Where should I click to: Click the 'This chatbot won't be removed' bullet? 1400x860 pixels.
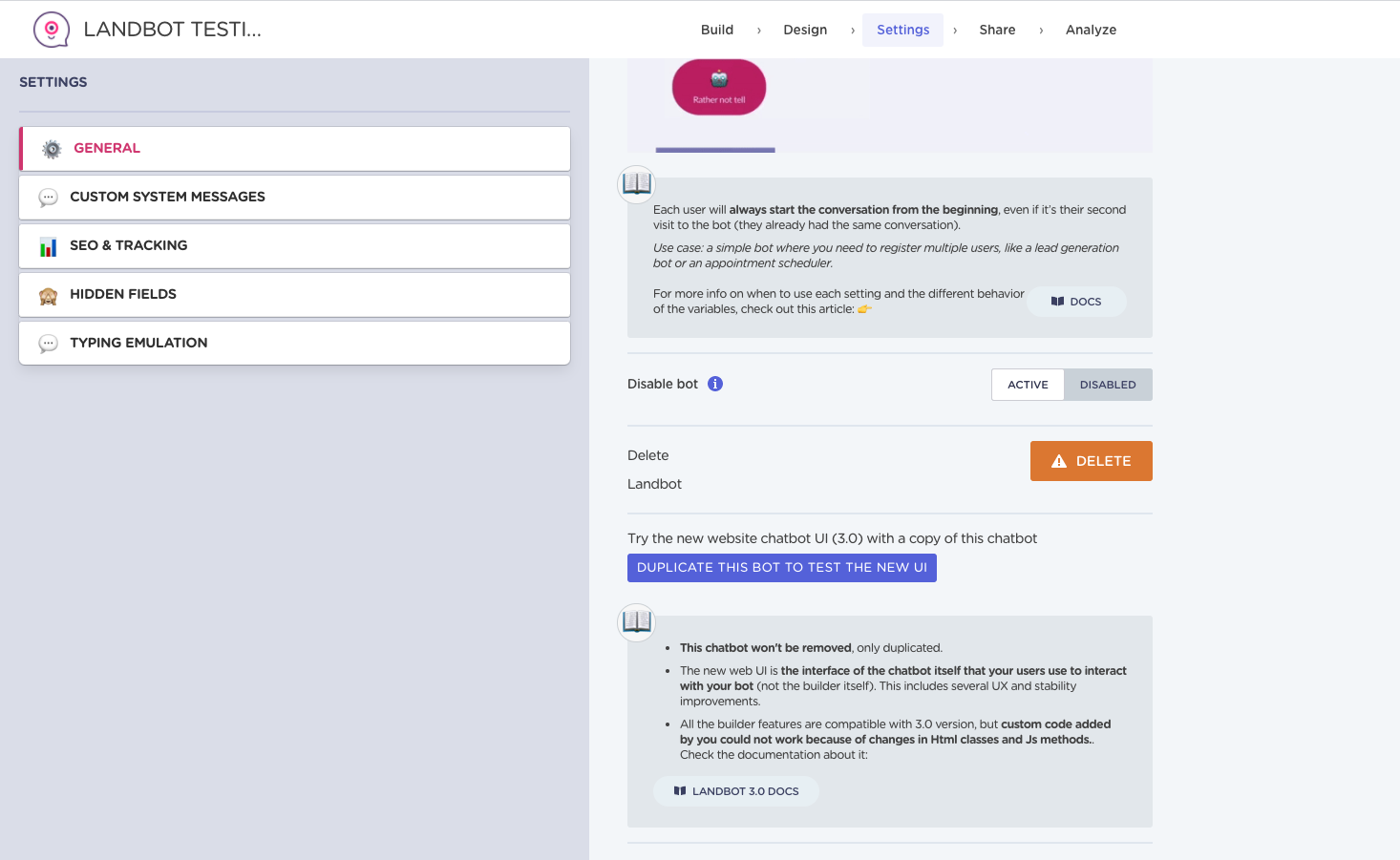click(811, 648)
